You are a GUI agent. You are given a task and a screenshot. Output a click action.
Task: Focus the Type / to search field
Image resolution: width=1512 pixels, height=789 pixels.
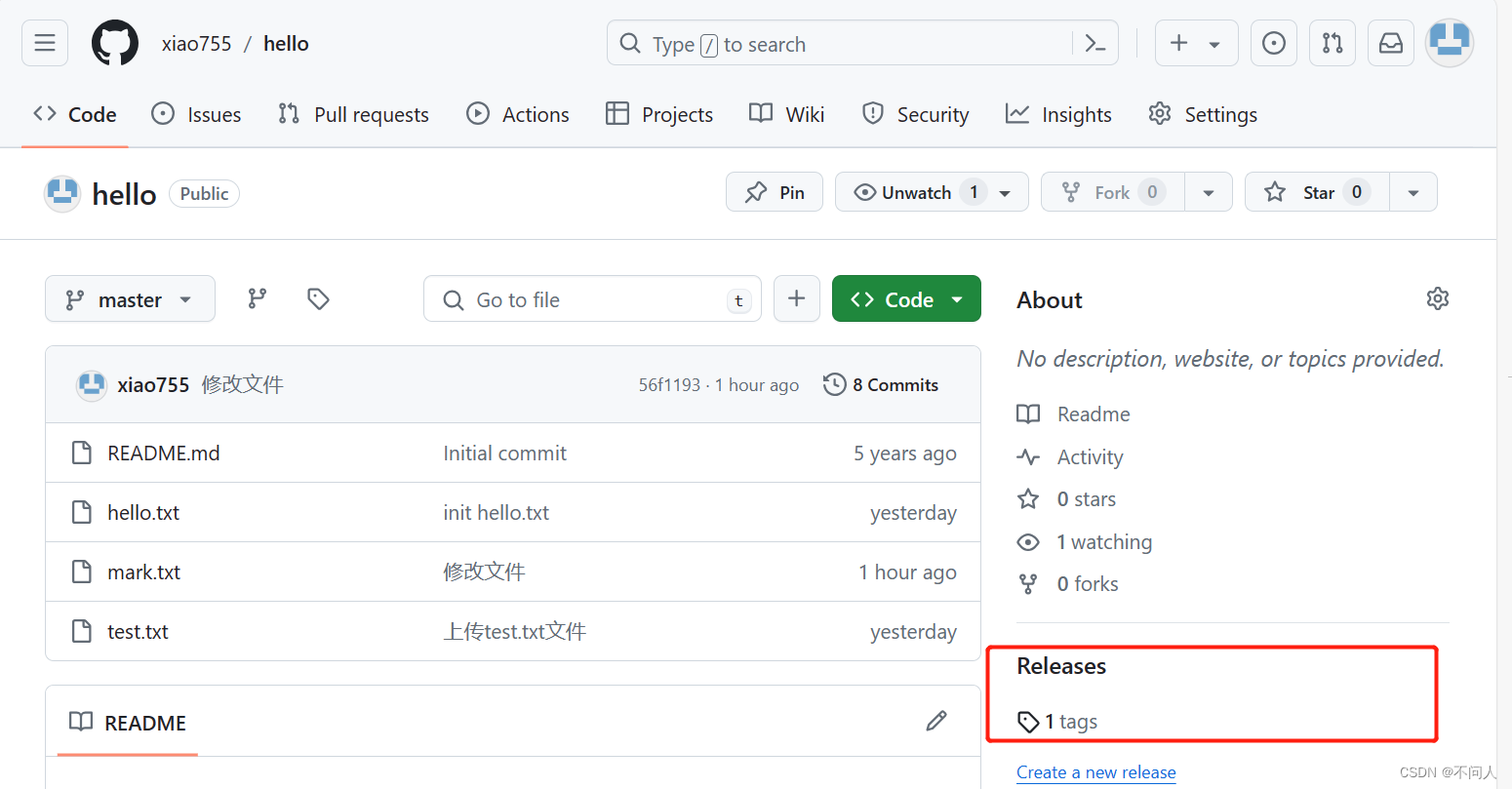862,44
